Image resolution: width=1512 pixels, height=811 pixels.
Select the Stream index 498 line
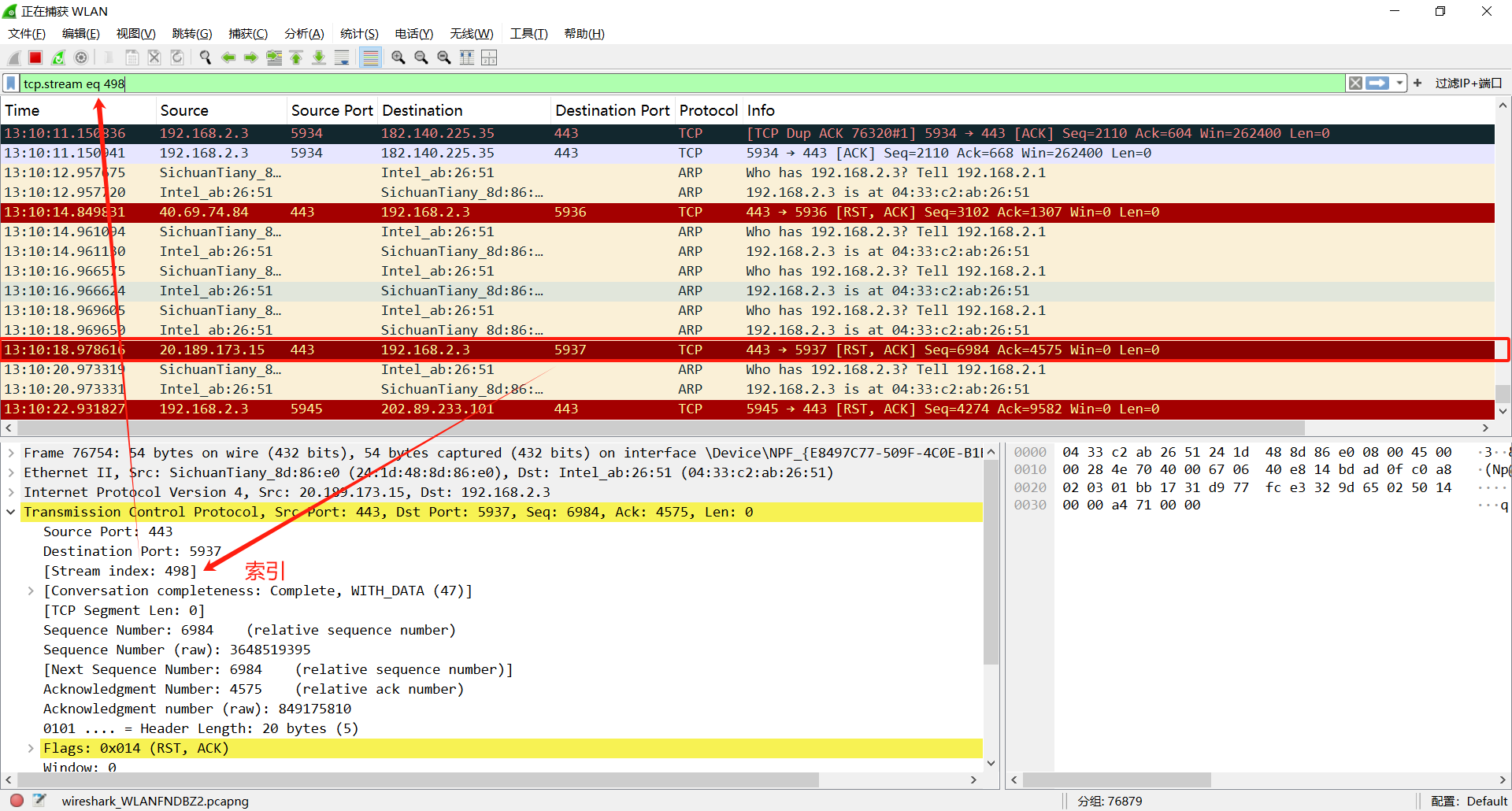pyautogui.click(x=120, y=571)
